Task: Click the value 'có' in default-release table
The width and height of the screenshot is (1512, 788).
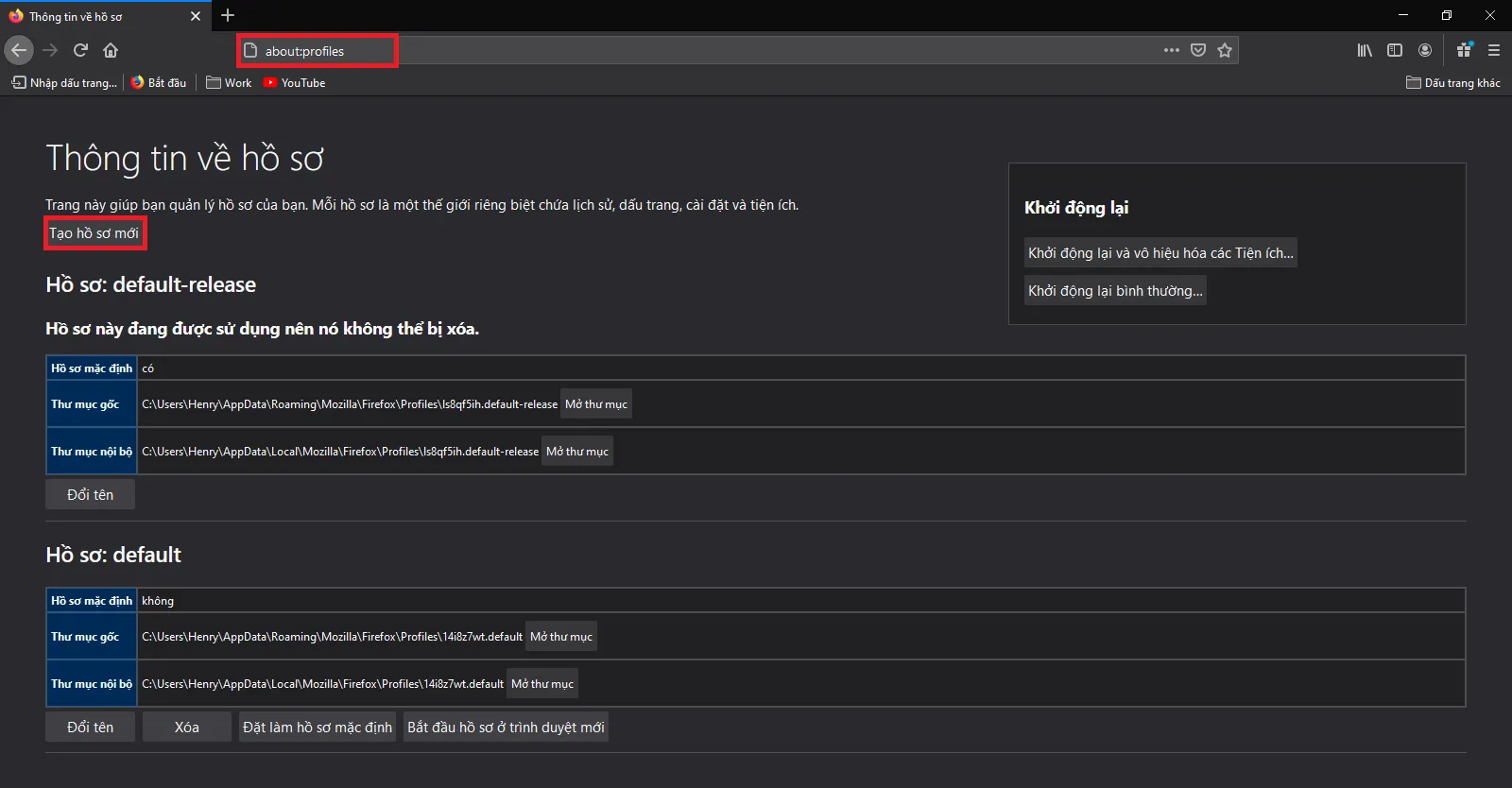Action: click(147, 368)
